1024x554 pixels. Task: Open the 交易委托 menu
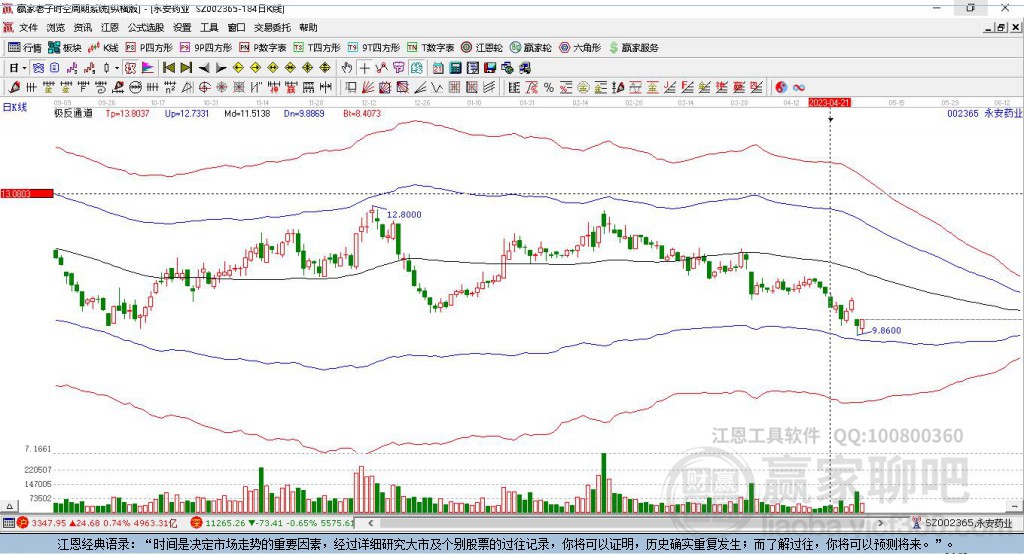tap(272, 27)
